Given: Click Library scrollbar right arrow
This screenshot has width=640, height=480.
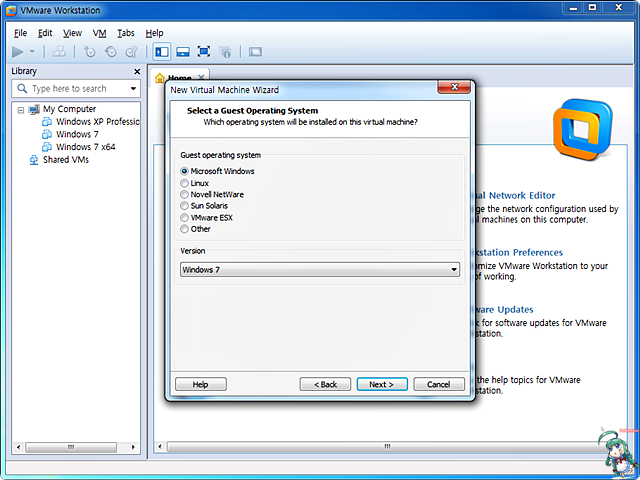Looking at the screenshot, I should (x=133, y=447).
